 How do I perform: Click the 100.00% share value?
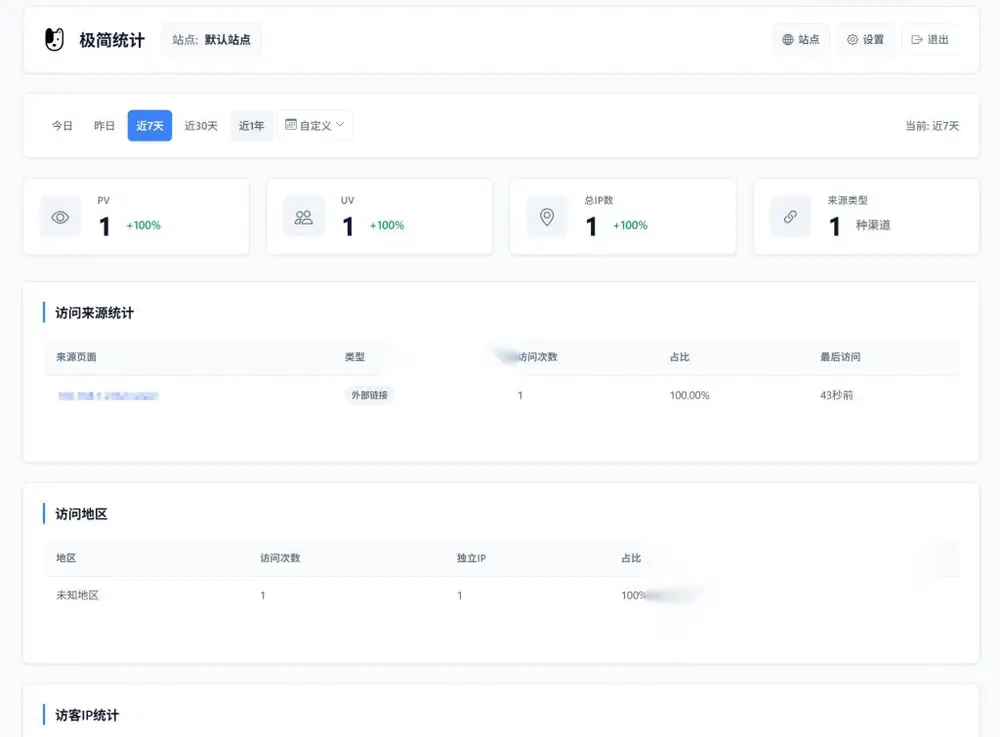pos(689,395)
